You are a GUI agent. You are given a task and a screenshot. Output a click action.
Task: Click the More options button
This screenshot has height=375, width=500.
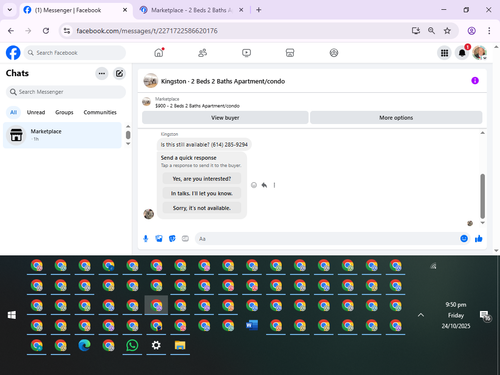(x=396, y=118)
